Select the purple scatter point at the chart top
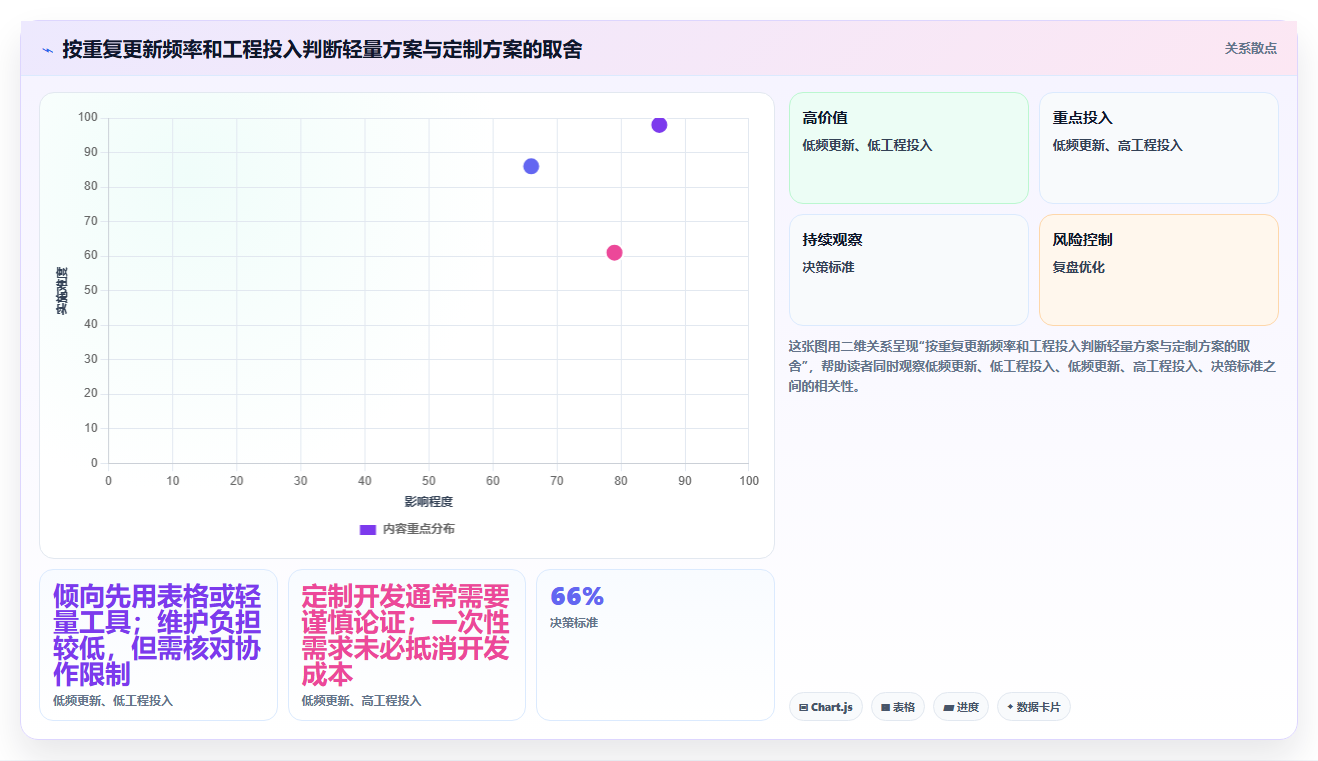 pyautogui.click(x=659, y=125)
